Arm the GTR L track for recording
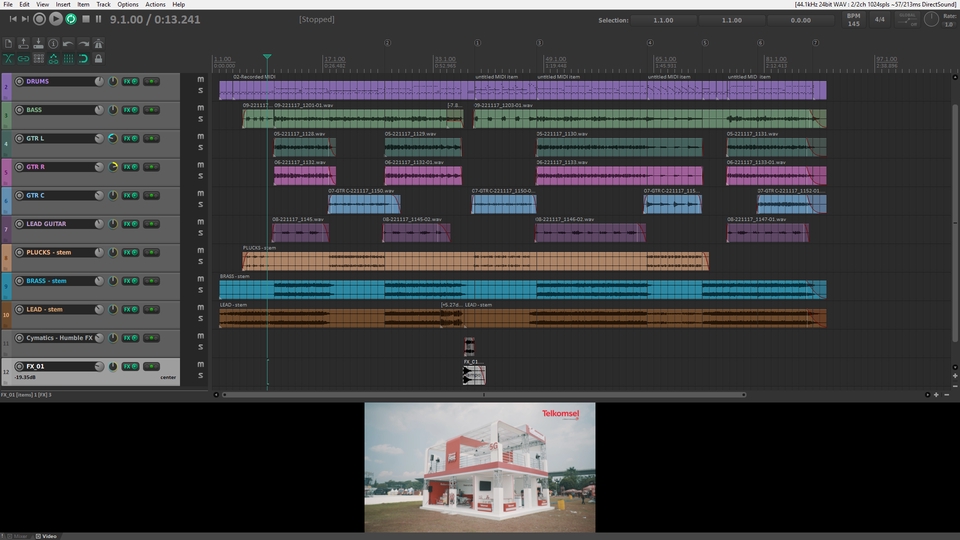This screenshot has height=540, width=960. coord(20,138)
